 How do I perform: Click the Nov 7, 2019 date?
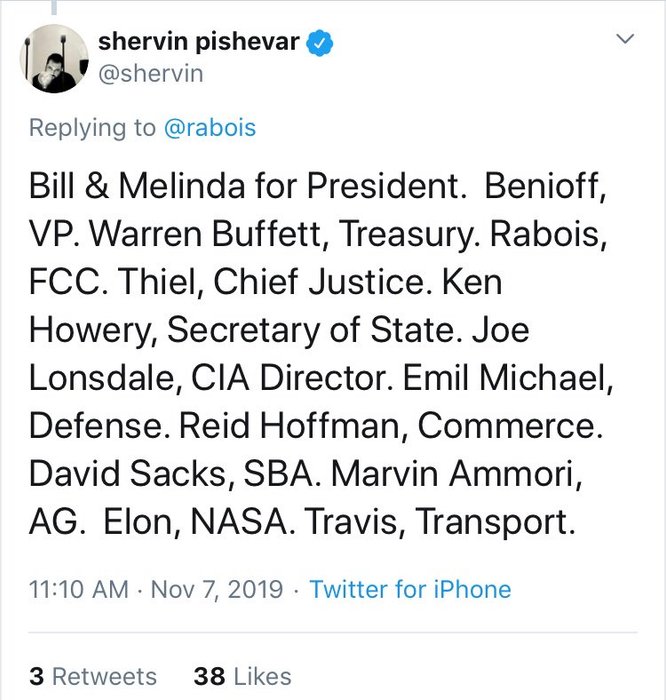tap(217, 589)
